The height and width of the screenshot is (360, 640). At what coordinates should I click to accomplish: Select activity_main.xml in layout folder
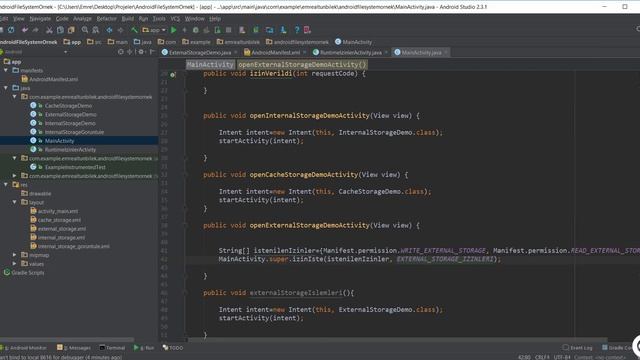pyautogui.click(x=58, y=211)
